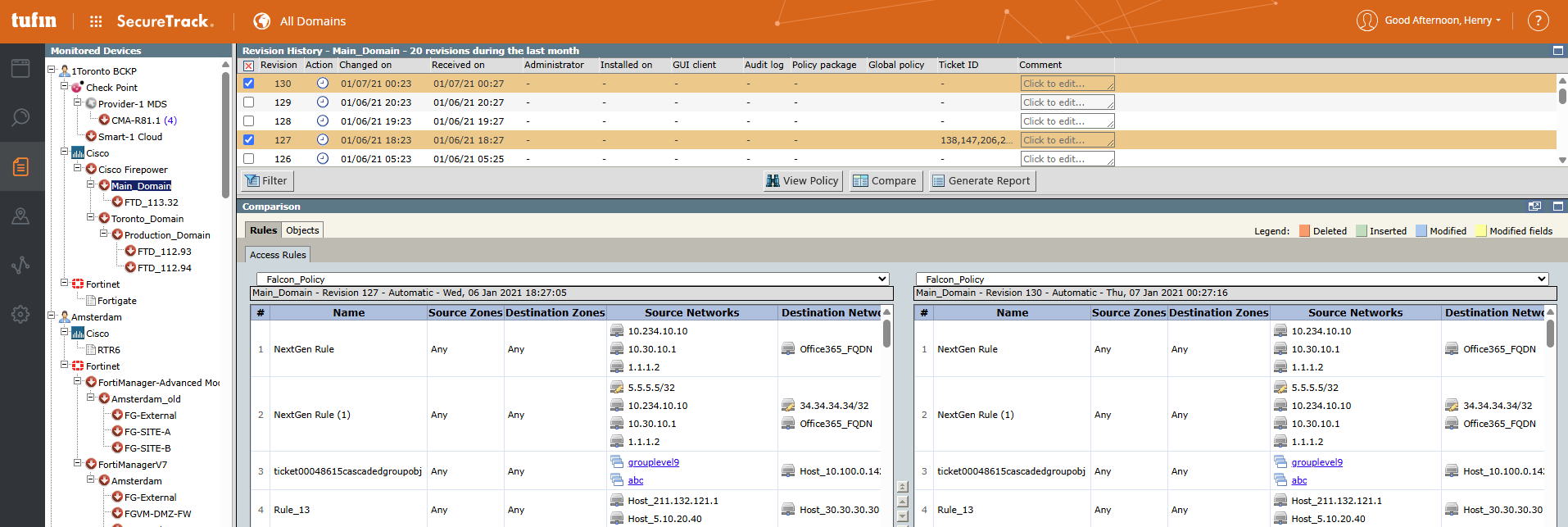The width and height of the screenshot is (1568, 527).
Task: Select the Access Rules tab
Action: (x=278, y=255)
